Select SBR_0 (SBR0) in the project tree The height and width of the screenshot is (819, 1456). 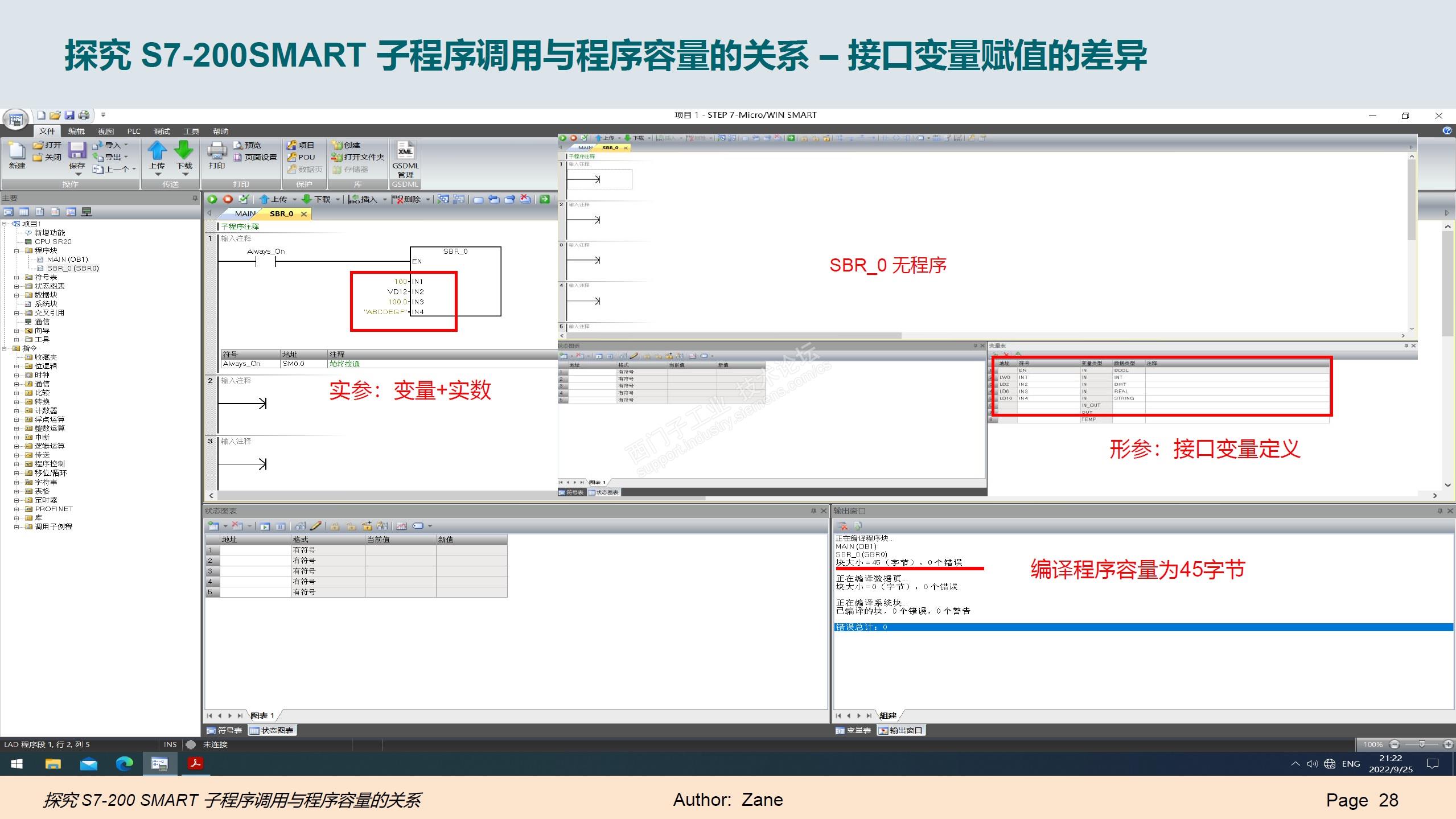[72, 268]
